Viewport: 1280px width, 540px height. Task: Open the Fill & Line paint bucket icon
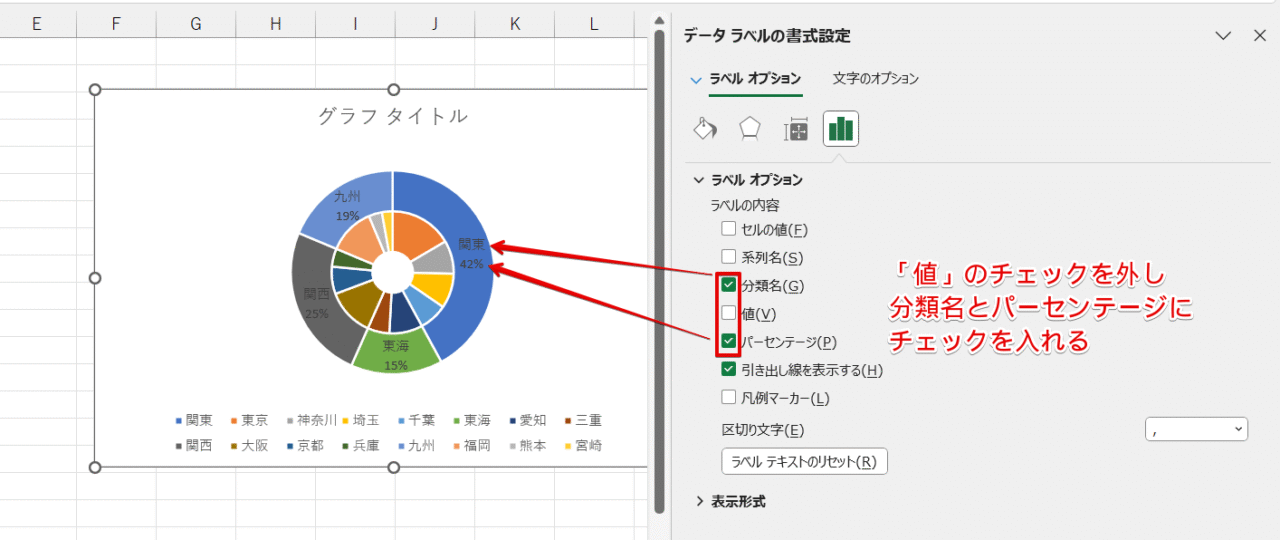[x=705, y=129]
